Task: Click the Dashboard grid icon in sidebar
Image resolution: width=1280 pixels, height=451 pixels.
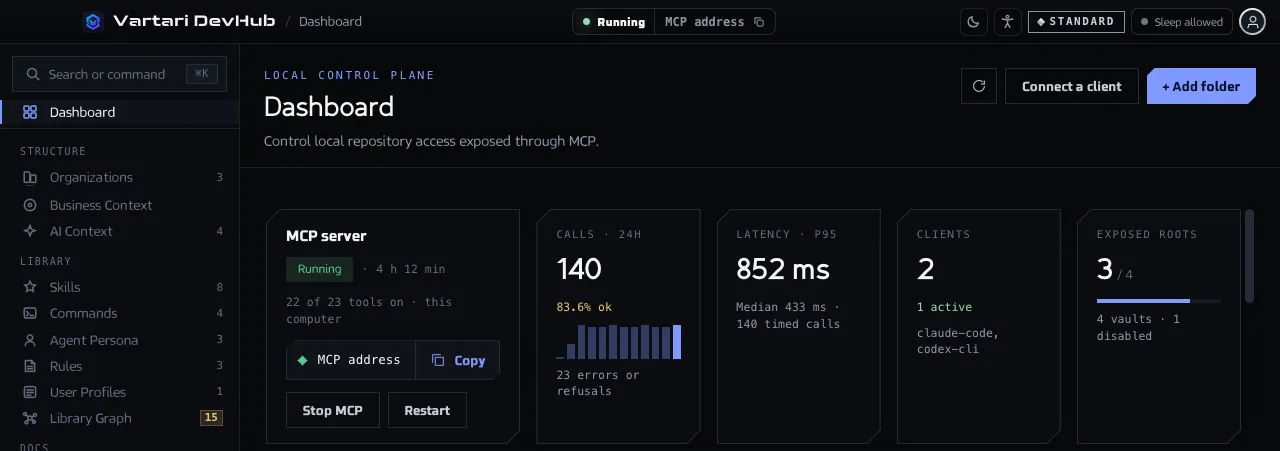Action: click(x=30, y=112)
